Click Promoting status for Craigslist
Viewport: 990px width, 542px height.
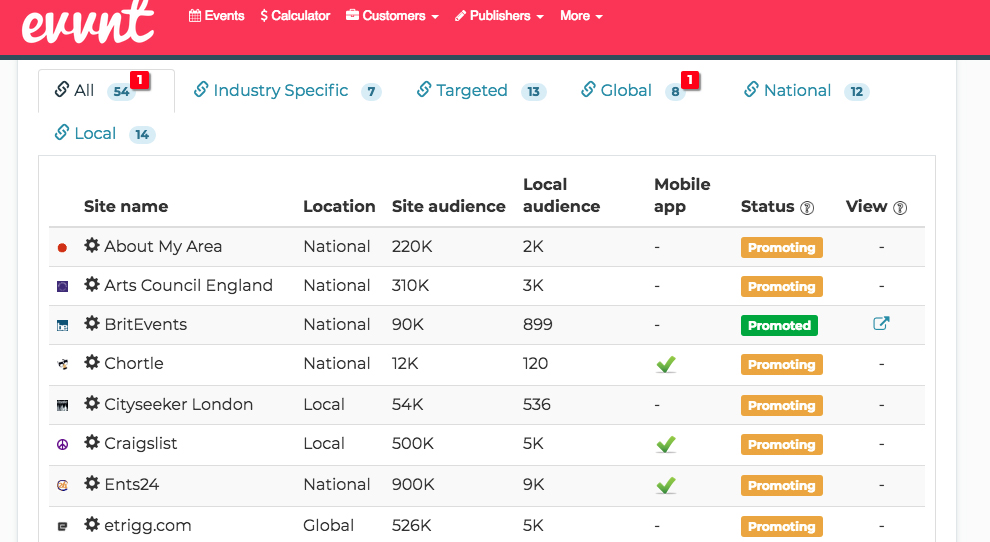click(x=782, y=445)
